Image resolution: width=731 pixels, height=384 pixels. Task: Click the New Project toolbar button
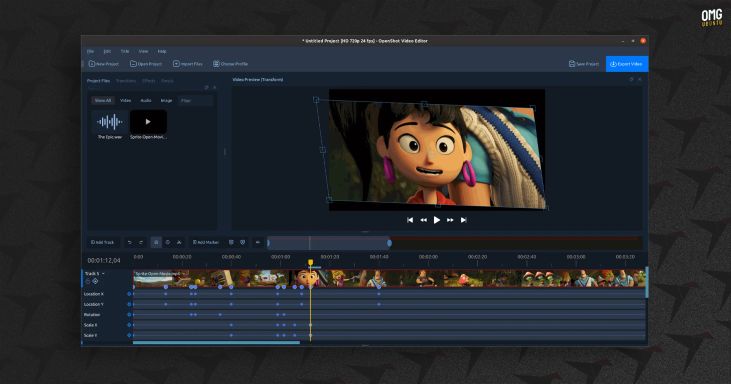click(x=103, y=64)
